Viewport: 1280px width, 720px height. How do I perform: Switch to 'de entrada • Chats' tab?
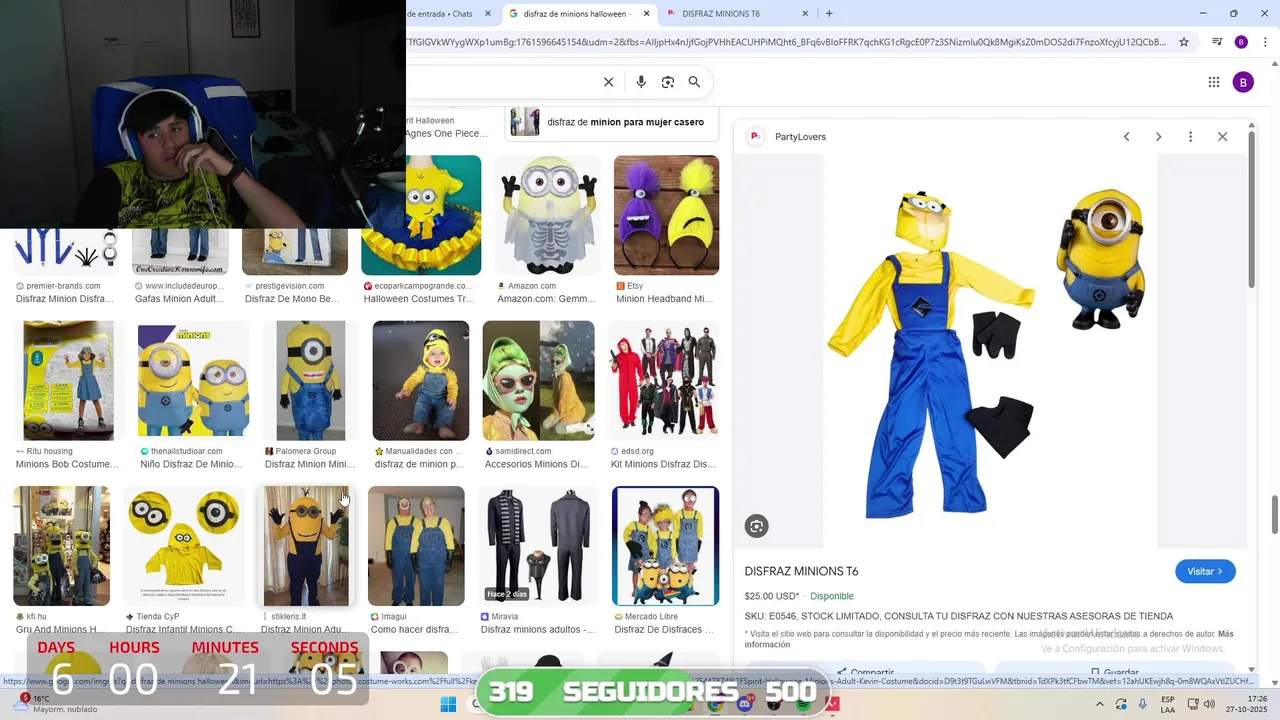[x=440, y=14]
